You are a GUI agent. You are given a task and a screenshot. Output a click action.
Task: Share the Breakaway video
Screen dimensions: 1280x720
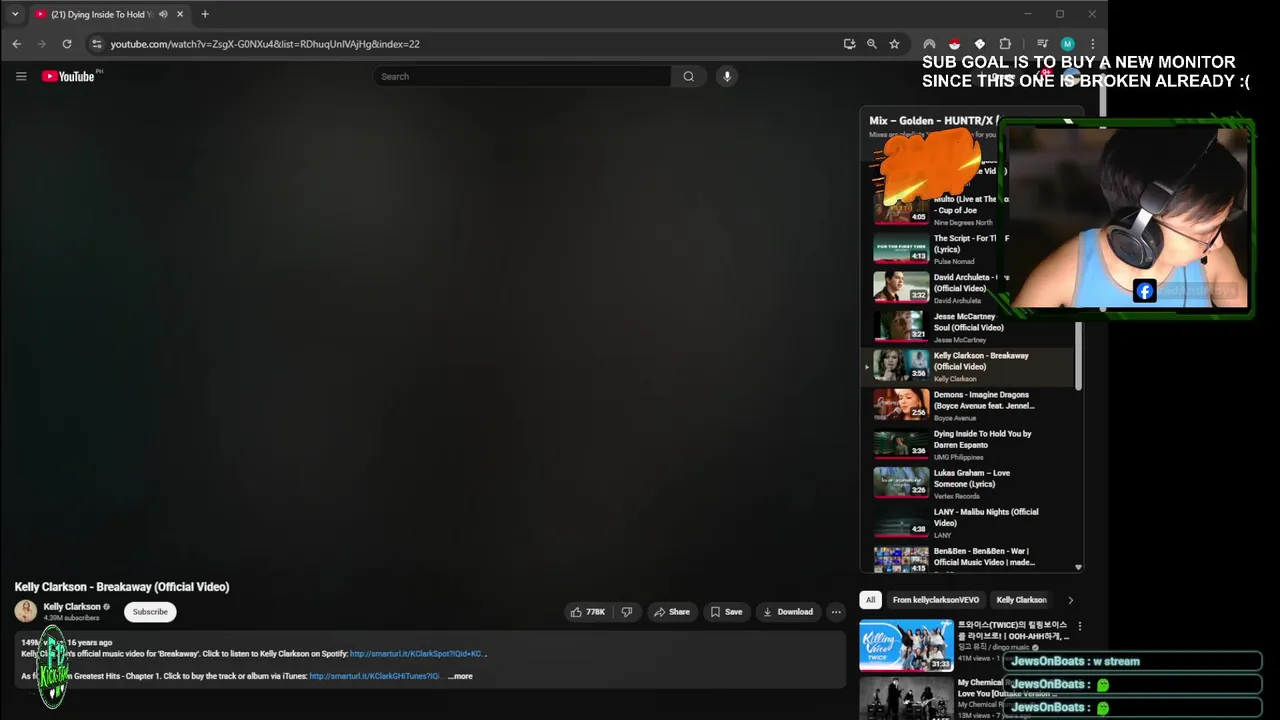pyautogui.click(x=672, y=612)
